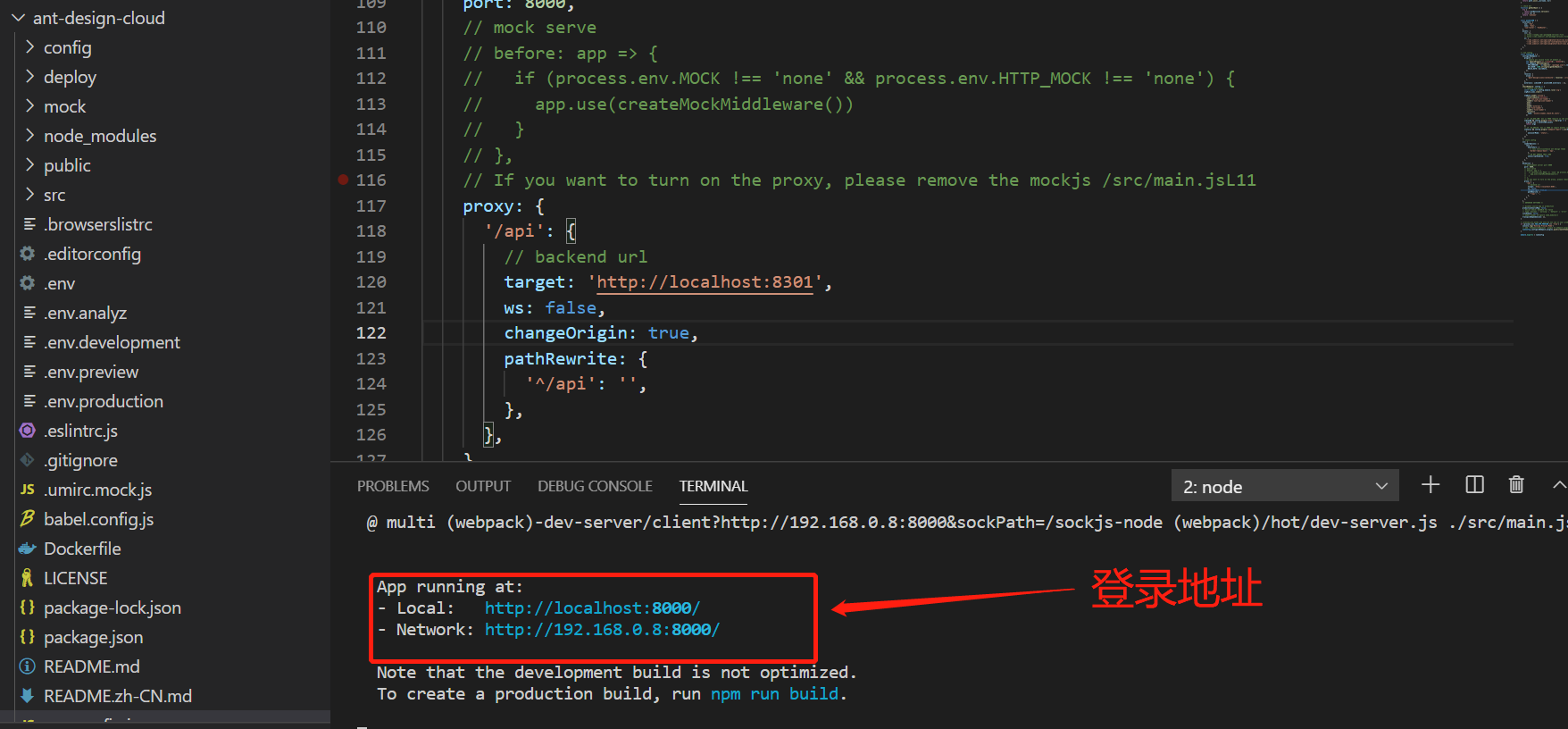Image resolution: width=1568 pixels, height=729 pixels.
Task: Open the .browserslistrc file
Action: (98, 224)
